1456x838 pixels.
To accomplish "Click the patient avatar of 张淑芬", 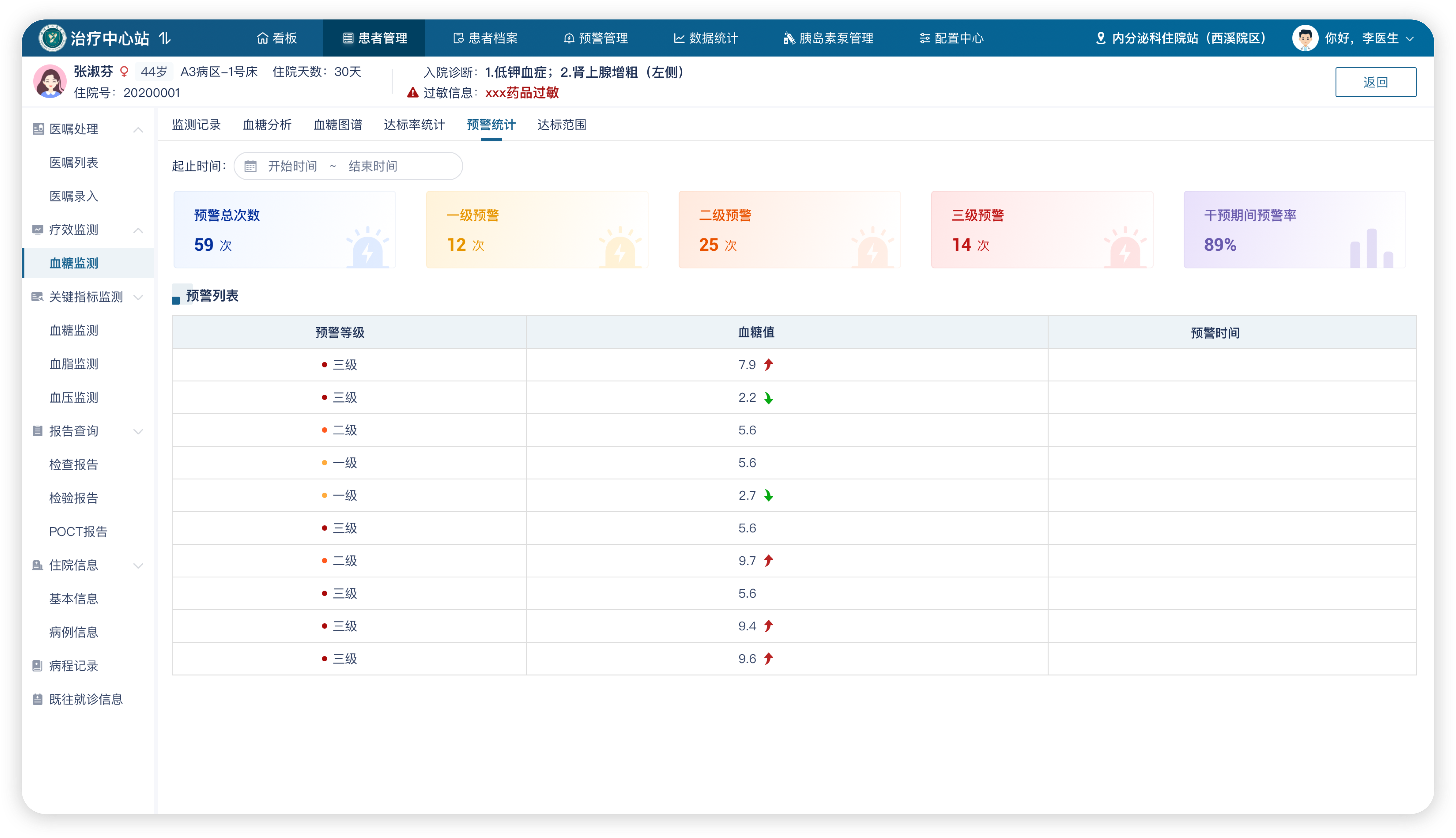I will pos(50,81).
